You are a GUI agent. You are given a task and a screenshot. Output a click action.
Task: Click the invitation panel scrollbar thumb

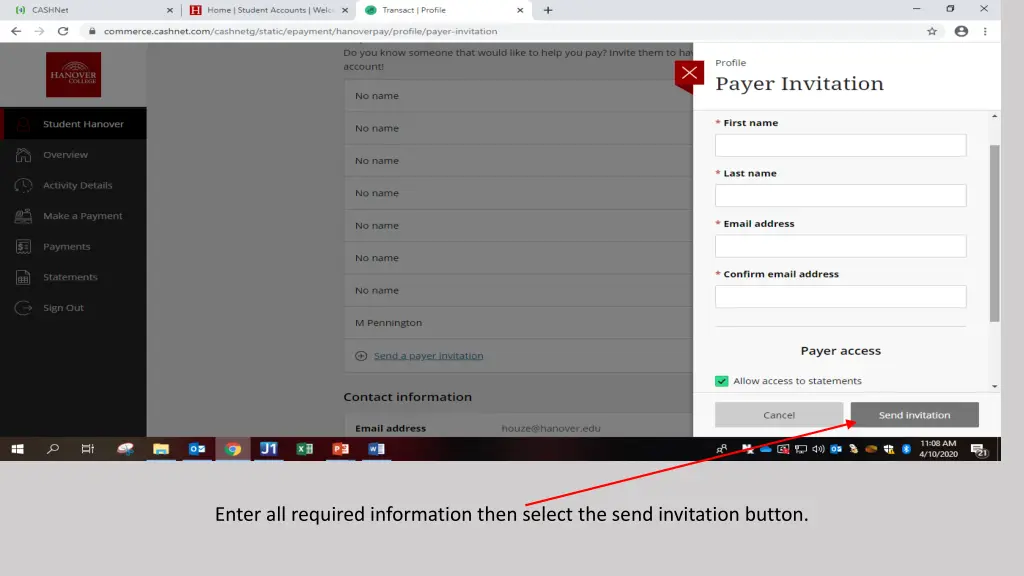tap(994, 233)
